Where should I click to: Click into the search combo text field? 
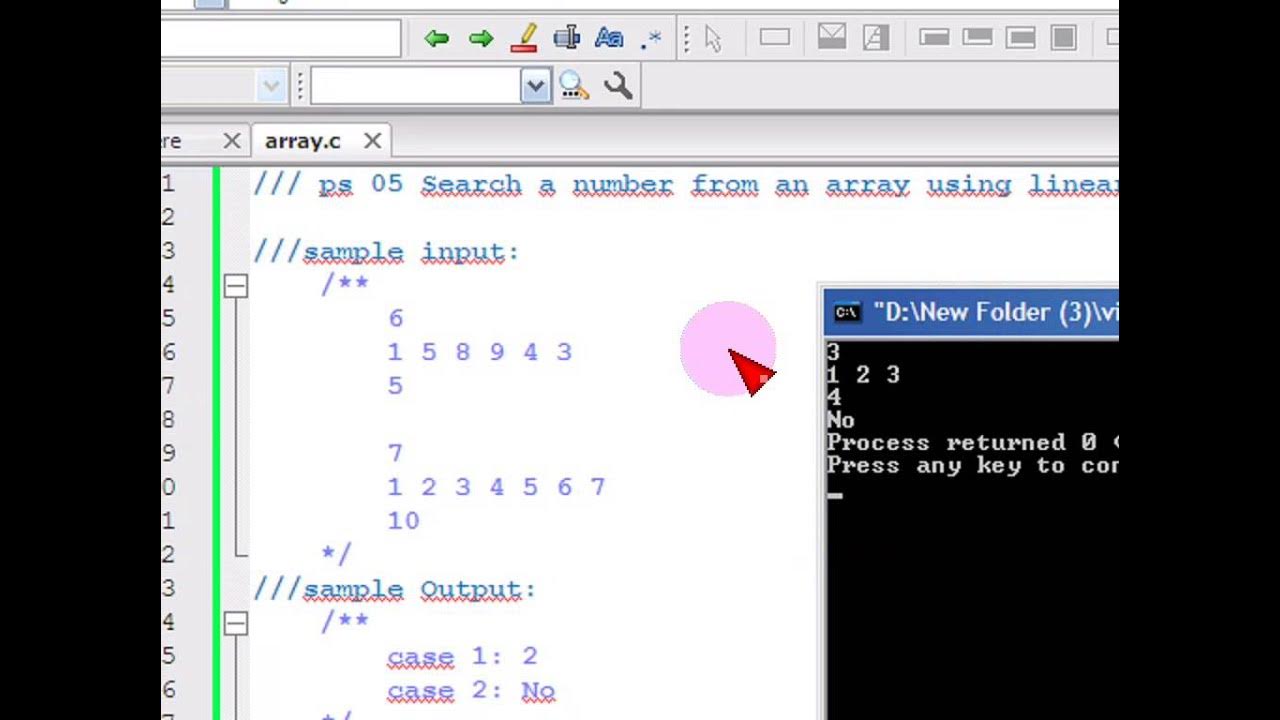416,87
